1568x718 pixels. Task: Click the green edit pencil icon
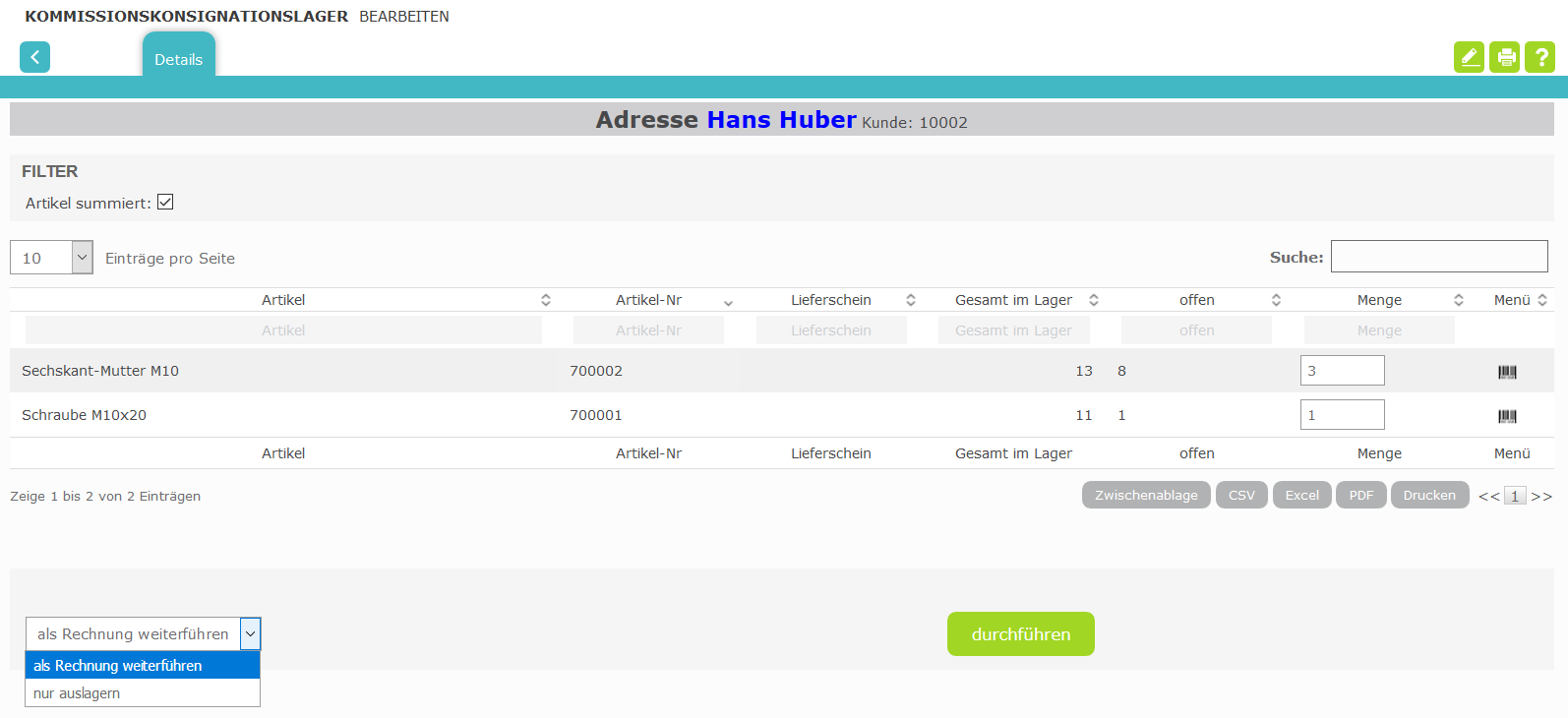pyautogui.click(x=1469, y=57)
